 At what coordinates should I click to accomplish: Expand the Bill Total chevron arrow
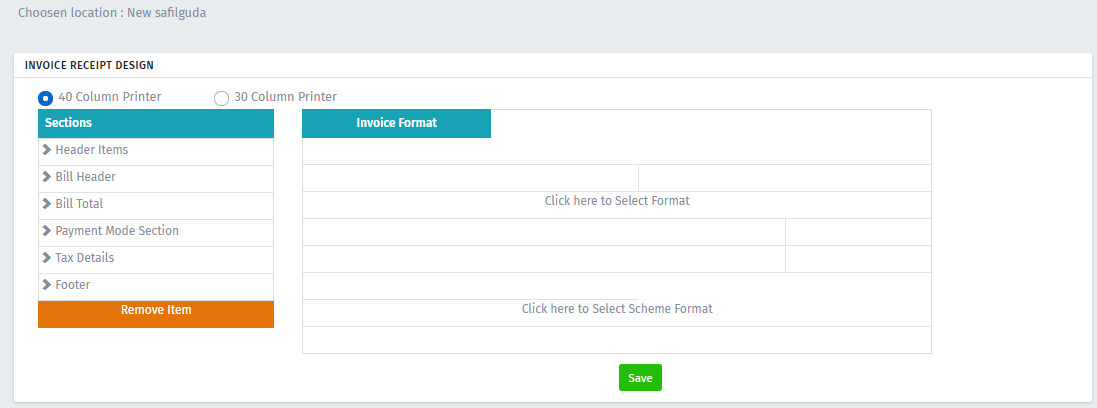tap(47, 204)
